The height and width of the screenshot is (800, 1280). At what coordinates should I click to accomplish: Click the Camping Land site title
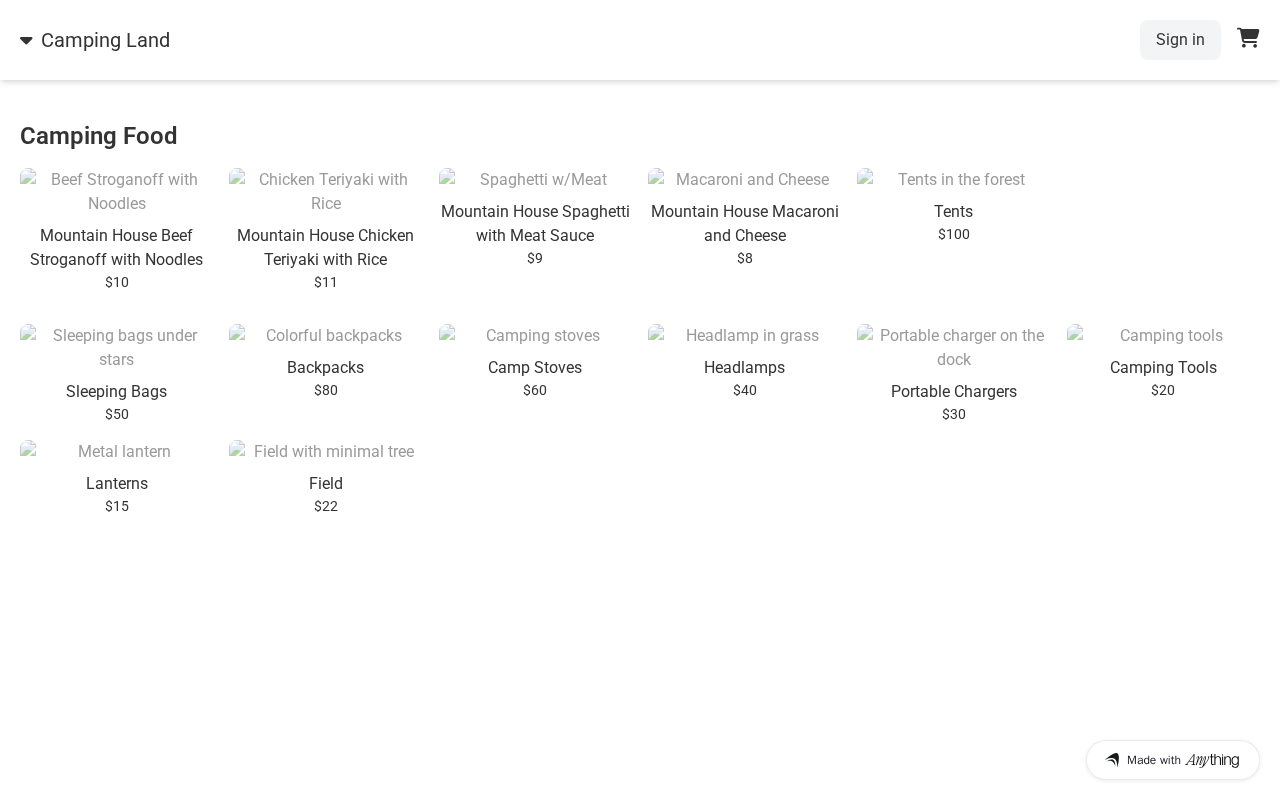click(105, 41)
